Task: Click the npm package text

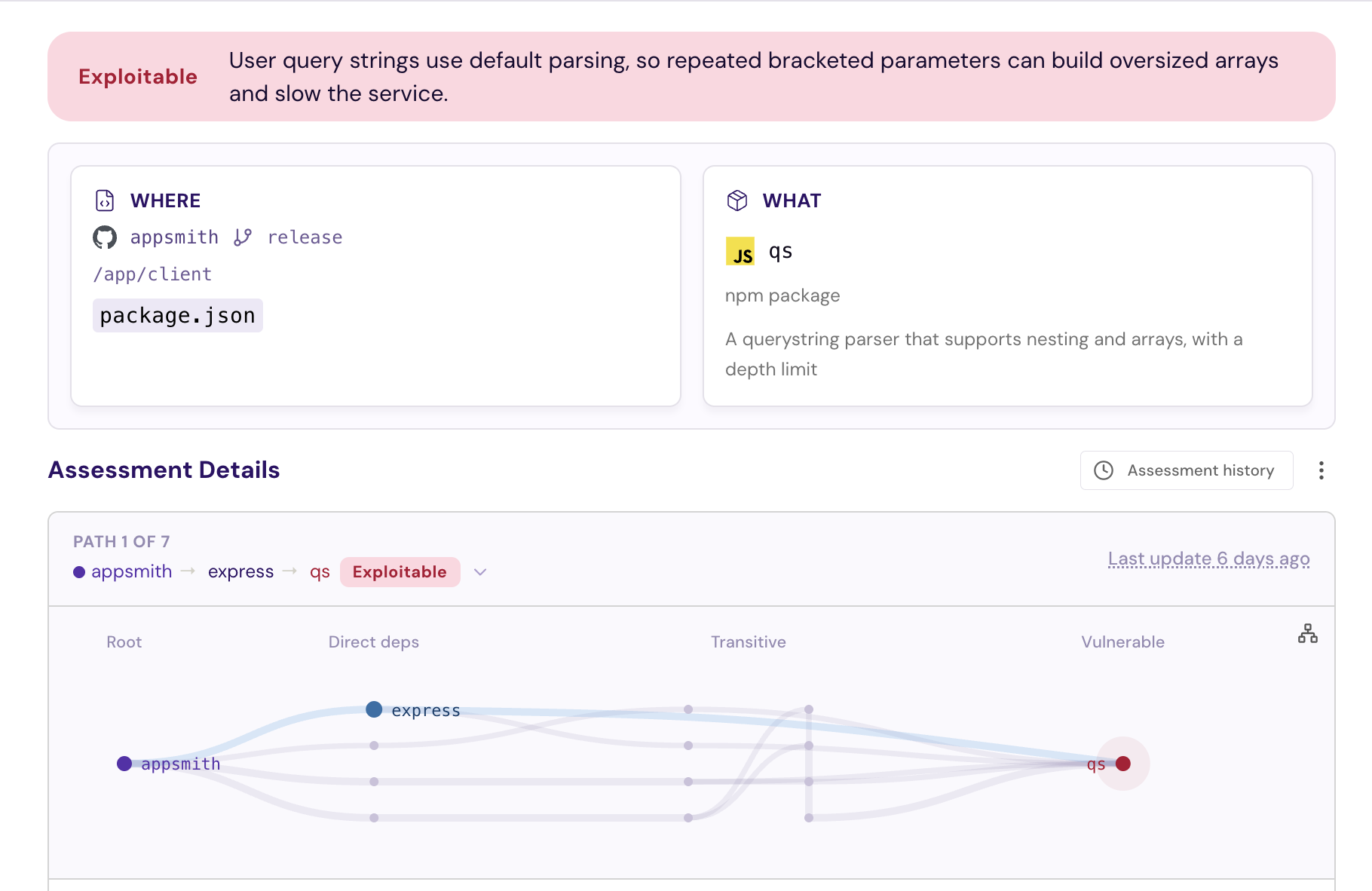Action: pyautogui.click(x=782, y=295)
